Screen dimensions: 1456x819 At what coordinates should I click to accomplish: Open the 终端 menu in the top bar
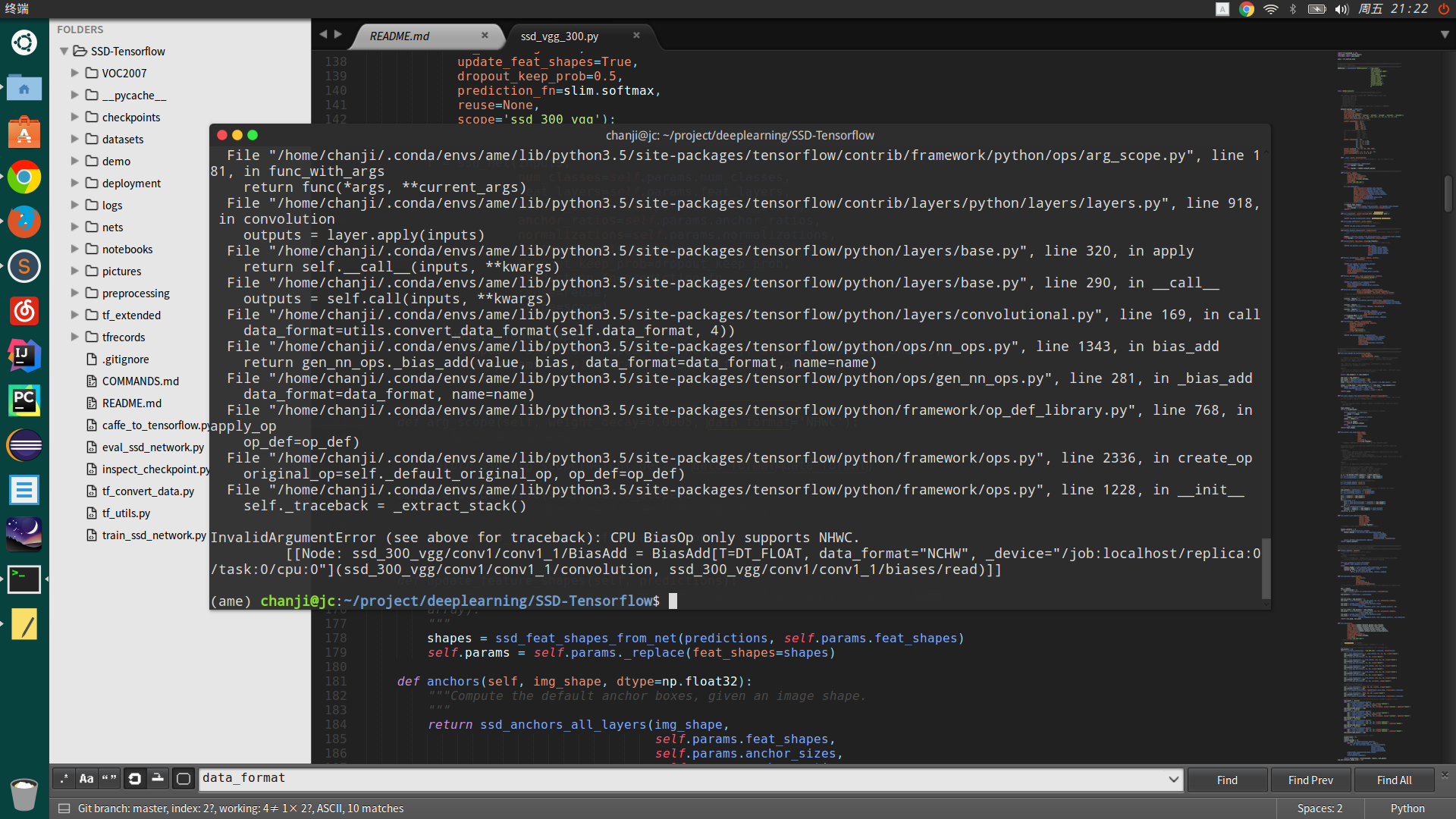[18, 9]
